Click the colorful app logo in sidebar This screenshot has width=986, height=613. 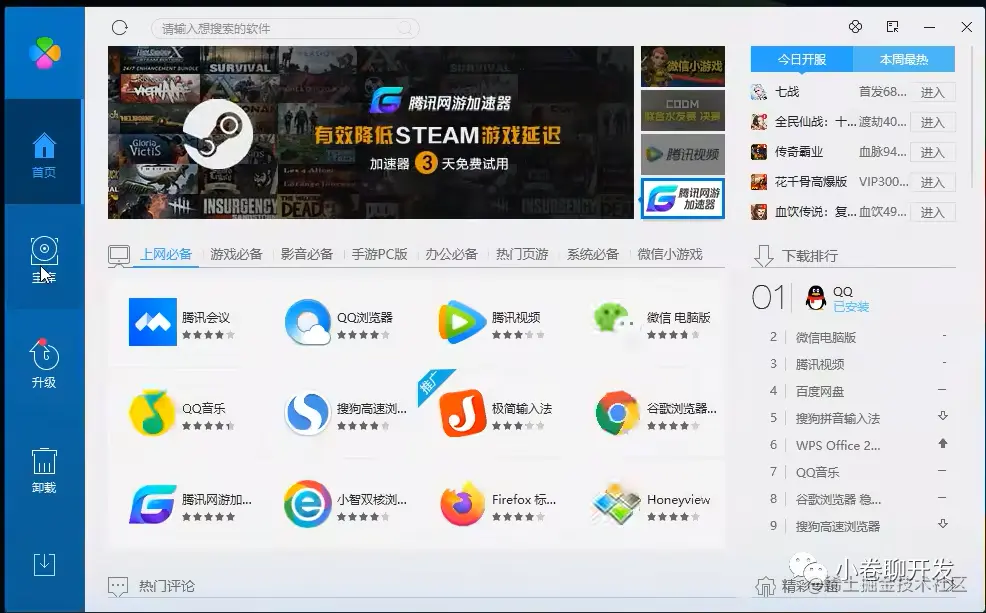click(x=45, y=53)
